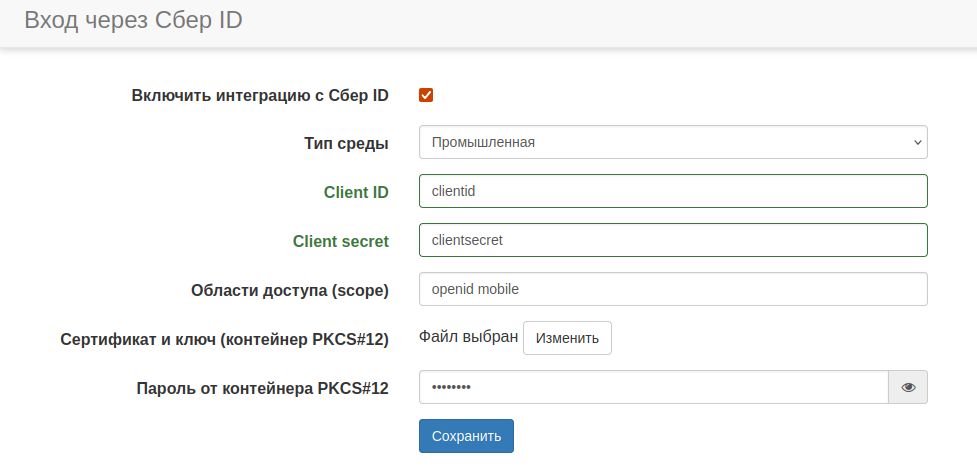This screenshot has height=473, width=977.
Task: Click the Области доступа (scope) label
Action: 289,290
